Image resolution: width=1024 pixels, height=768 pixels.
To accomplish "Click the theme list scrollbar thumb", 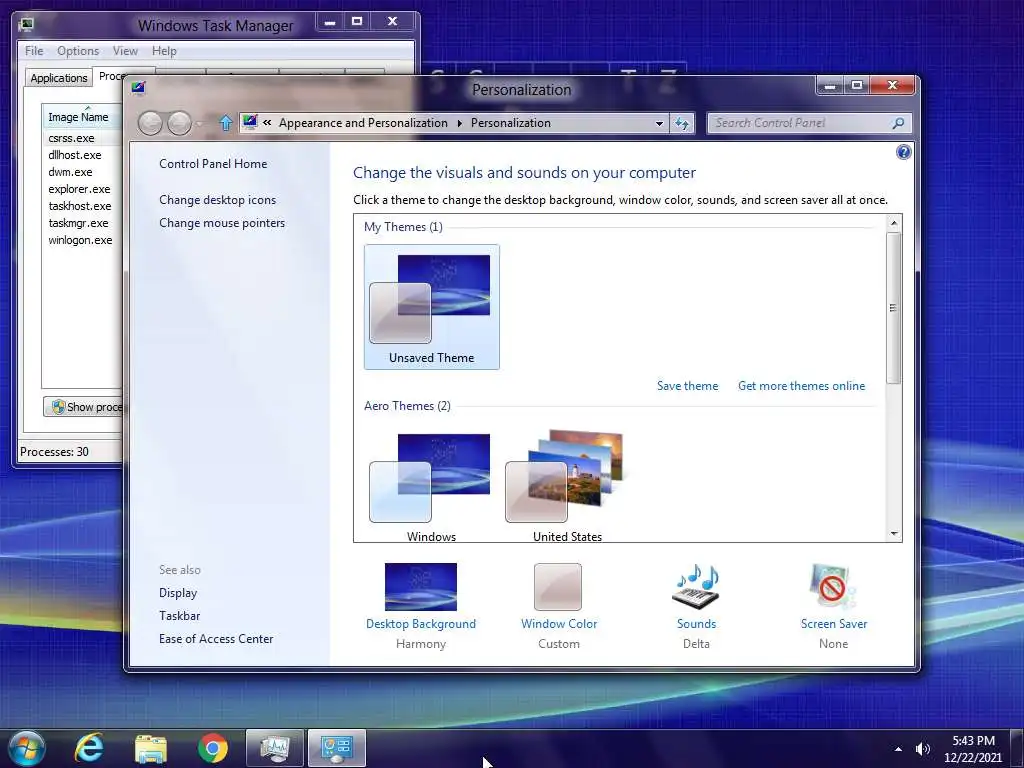I will (893, 308).
